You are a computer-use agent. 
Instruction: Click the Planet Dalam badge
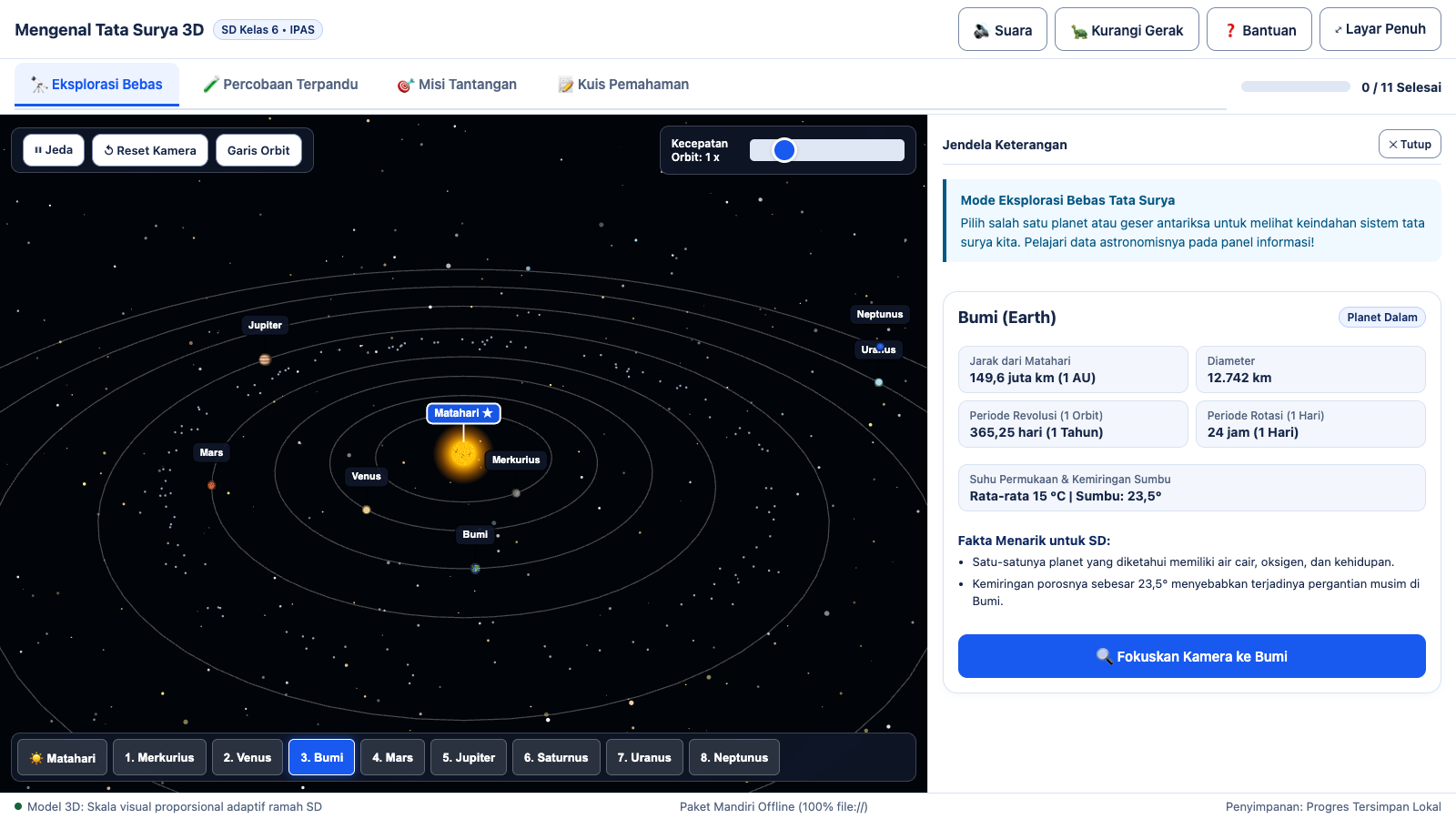point(1381,317)
